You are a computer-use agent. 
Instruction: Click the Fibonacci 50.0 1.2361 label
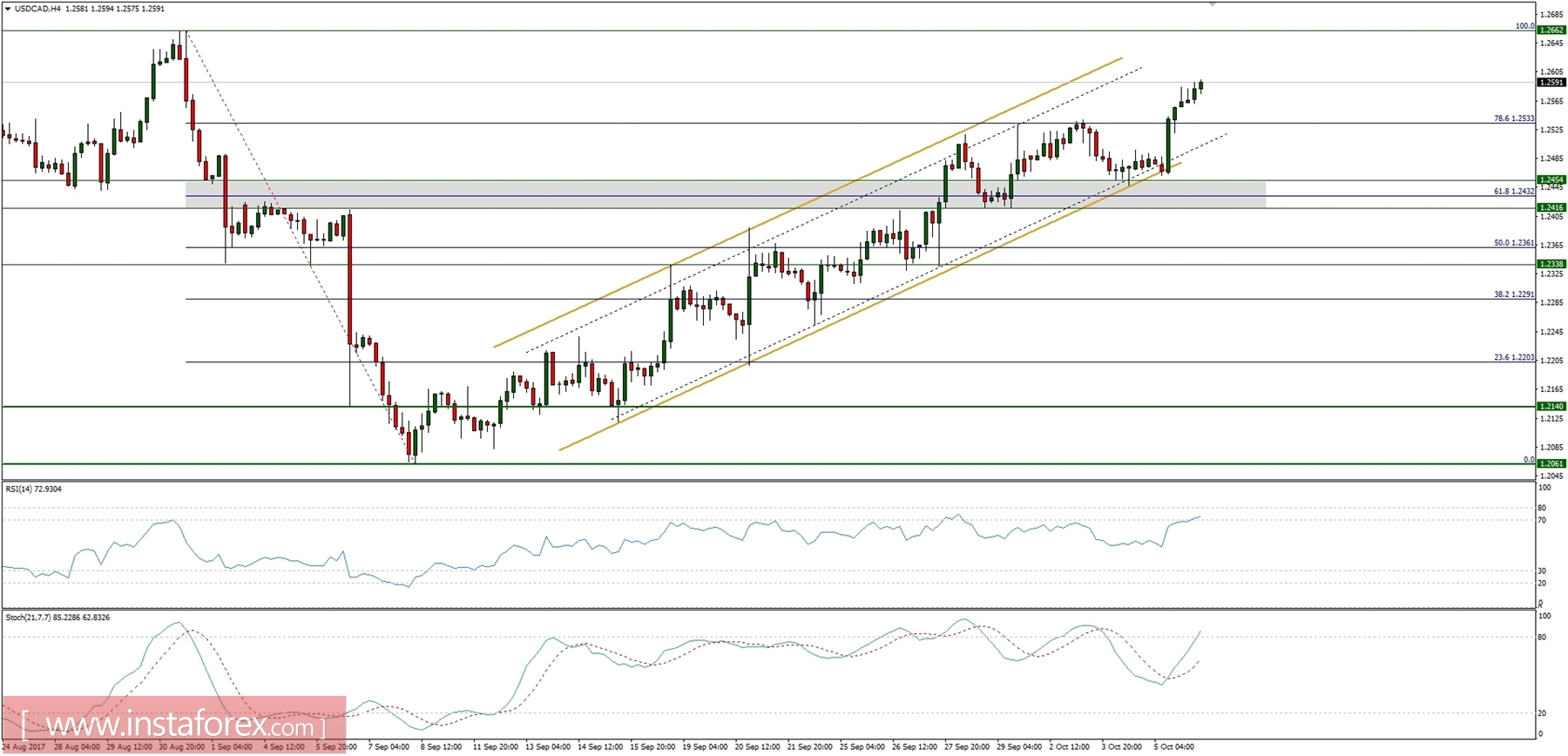(x=1514, y=243)
